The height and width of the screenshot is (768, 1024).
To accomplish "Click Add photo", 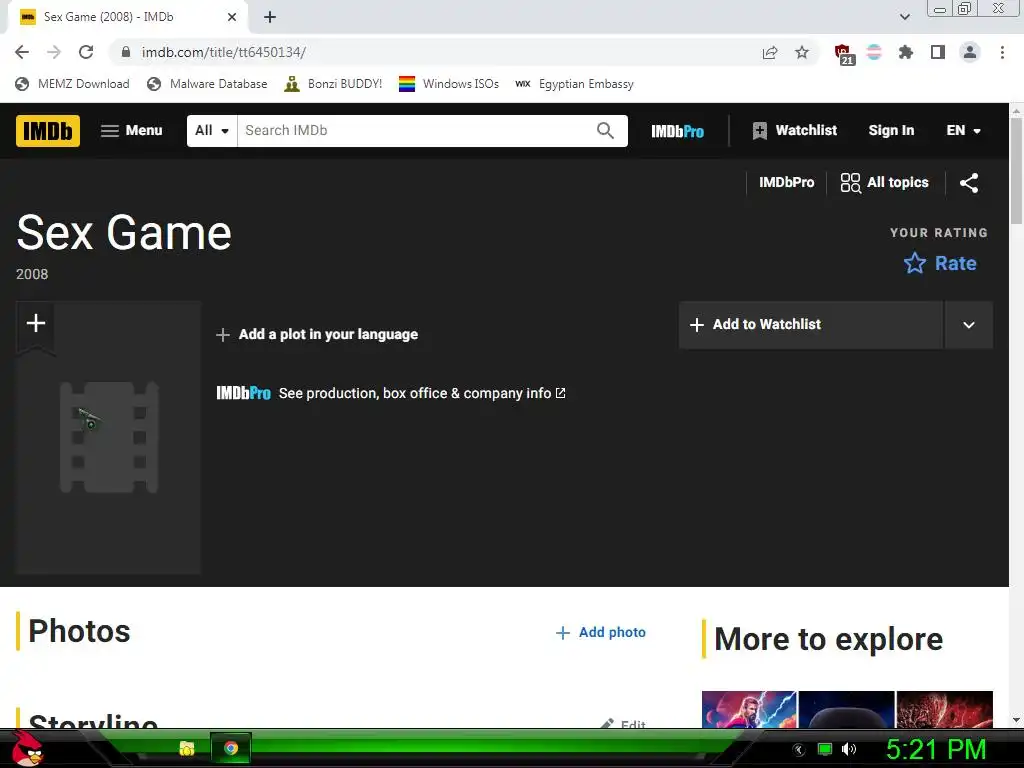I will (x=601, y=632).
